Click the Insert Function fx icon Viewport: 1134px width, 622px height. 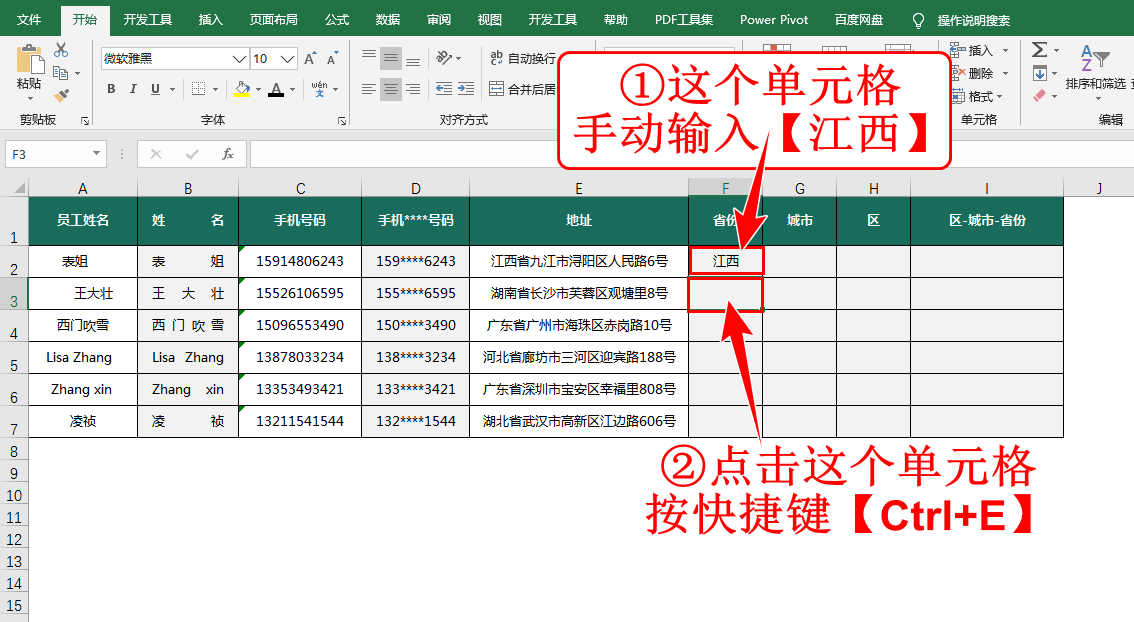click(228, 154)
